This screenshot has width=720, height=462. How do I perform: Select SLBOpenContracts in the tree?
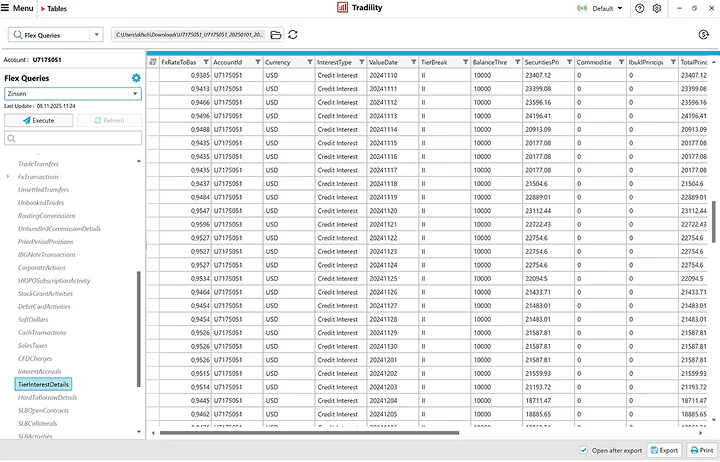click(43, 410)
